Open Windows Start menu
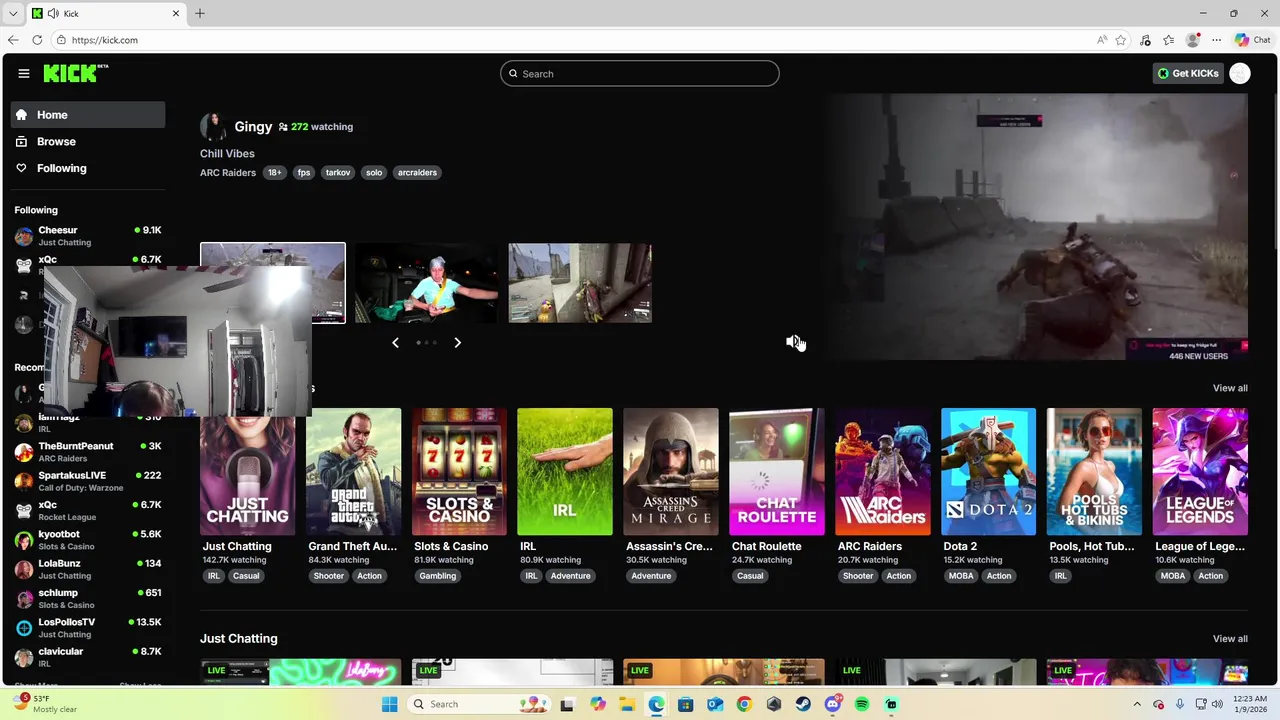1280x720 pixels. point(389,704)
